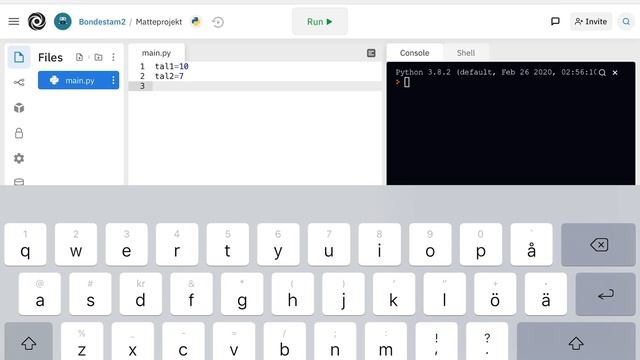Click the Replit spiral logo
This screenshot has width=640, height=360.
[37, 21]
